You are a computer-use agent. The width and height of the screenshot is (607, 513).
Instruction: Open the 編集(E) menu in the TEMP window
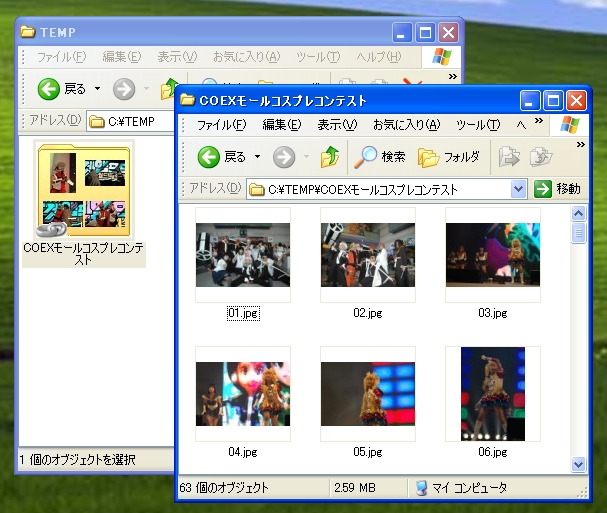(x=122, y=57)
